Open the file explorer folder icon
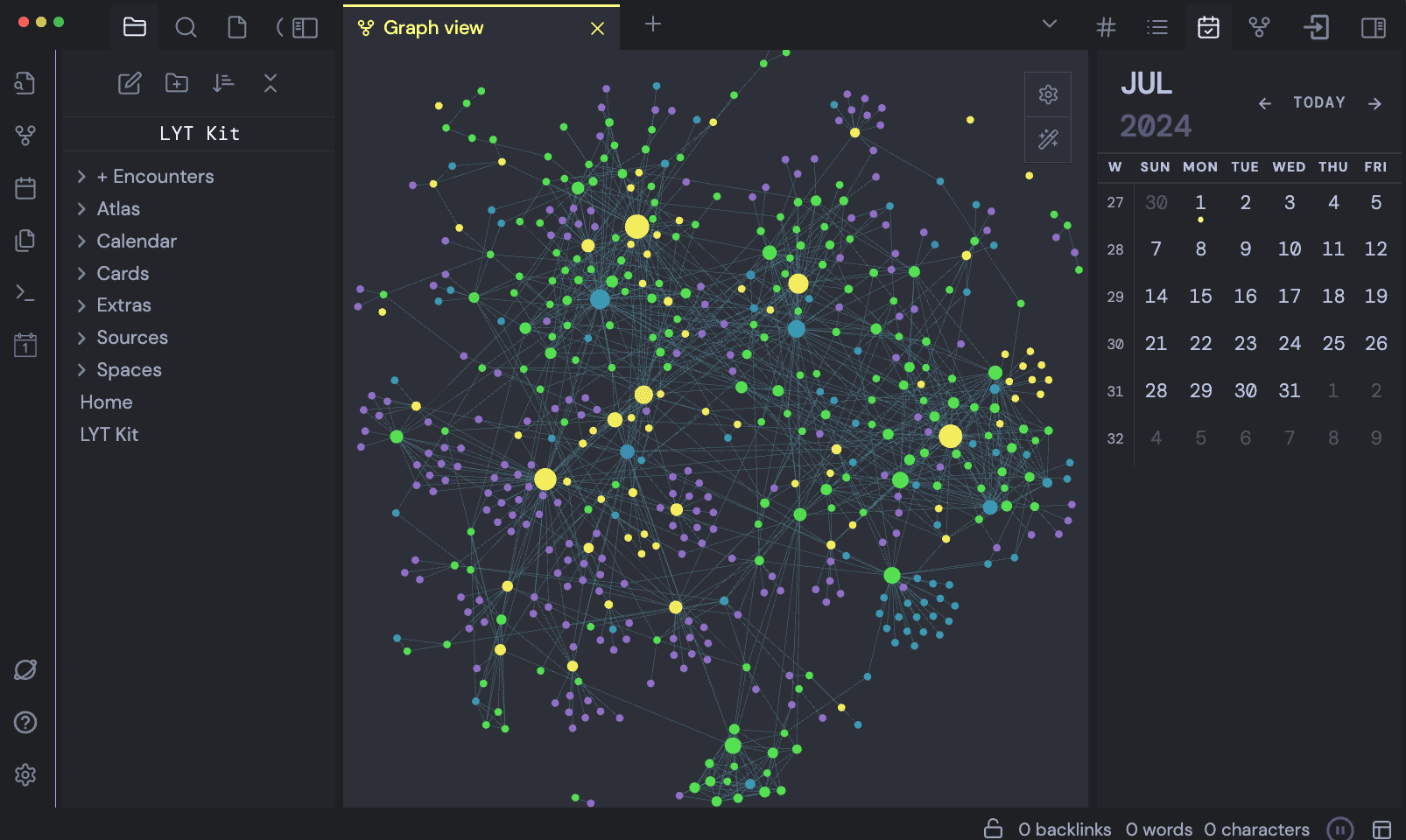 pos(135,27)
